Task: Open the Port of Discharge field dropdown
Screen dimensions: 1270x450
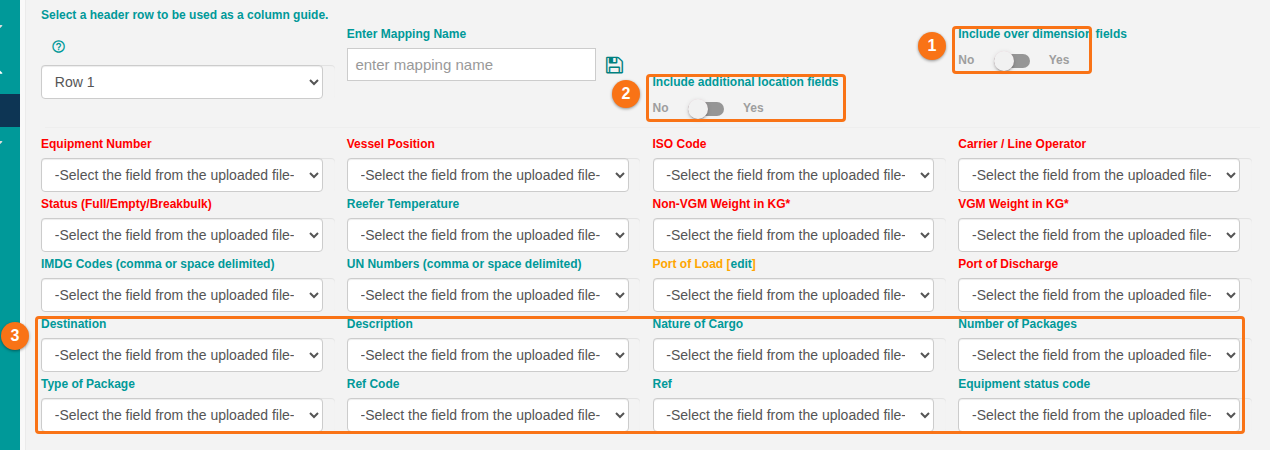Action: pyautogui.click(x=1099, y=295)
